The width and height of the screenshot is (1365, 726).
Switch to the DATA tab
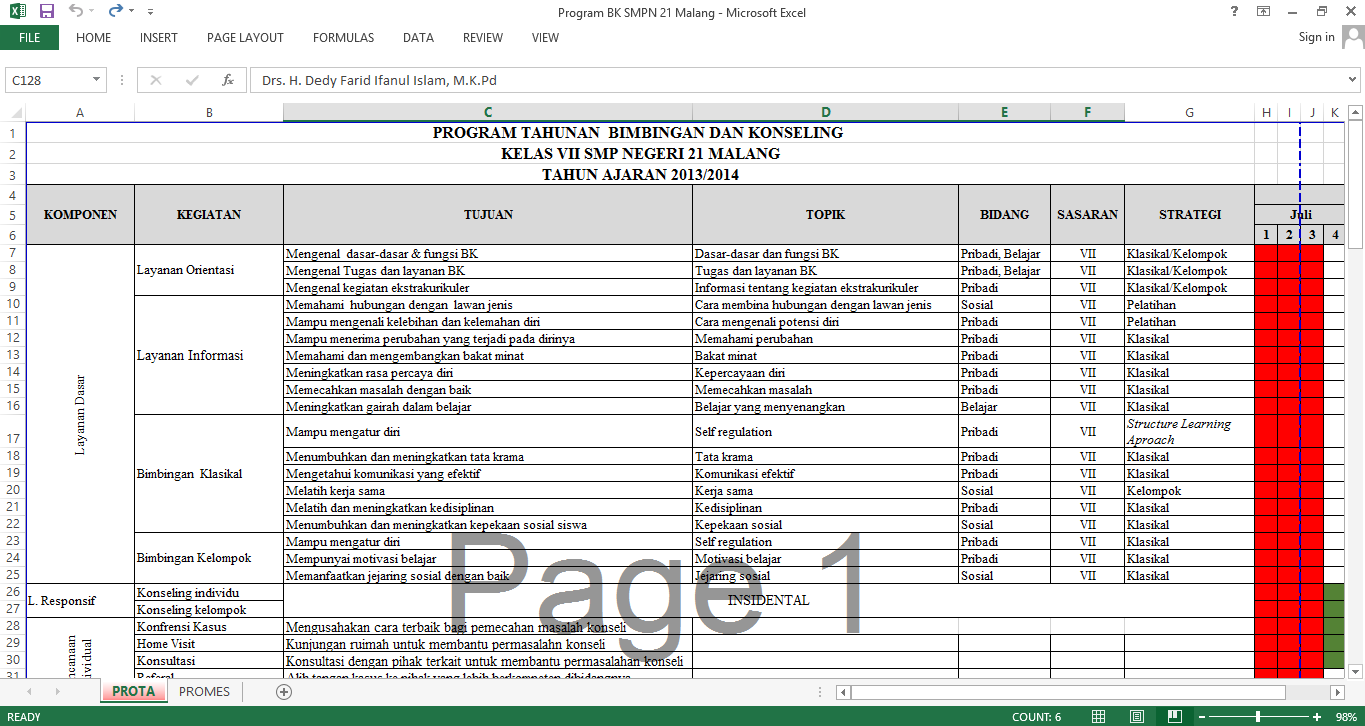point(418,38)
